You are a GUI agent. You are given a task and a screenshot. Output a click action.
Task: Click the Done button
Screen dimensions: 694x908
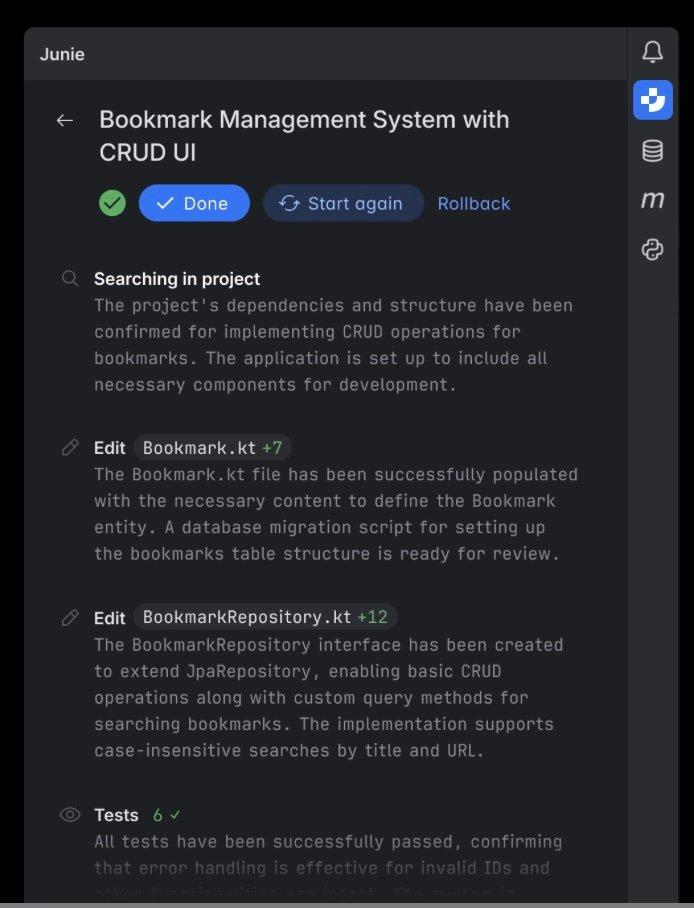click(x=194, y=202)
